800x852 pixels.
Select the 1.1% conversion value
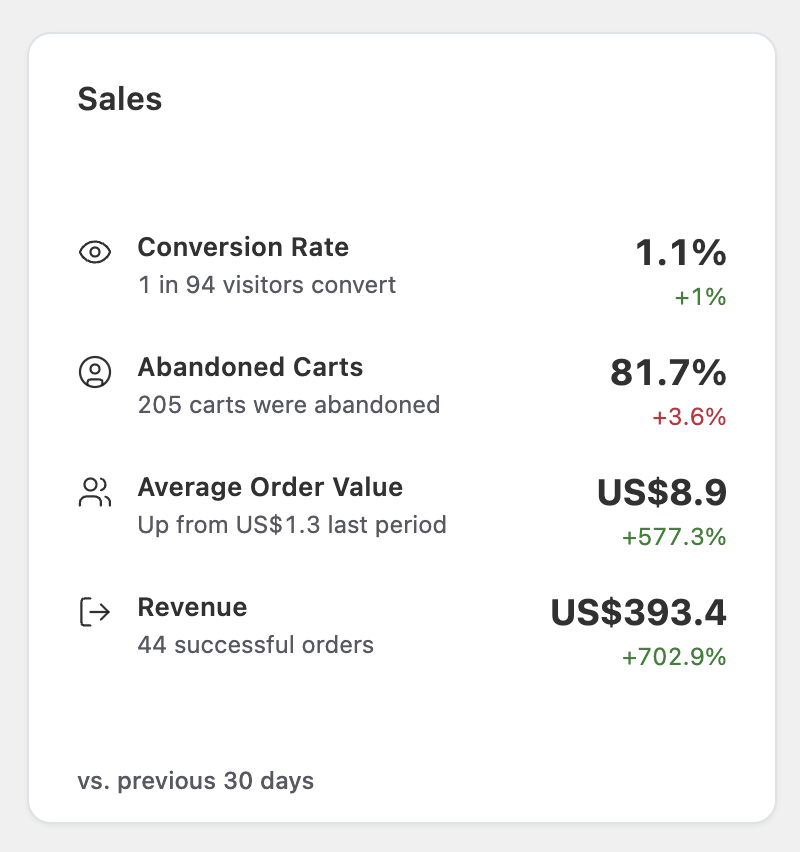coord(681,254)
